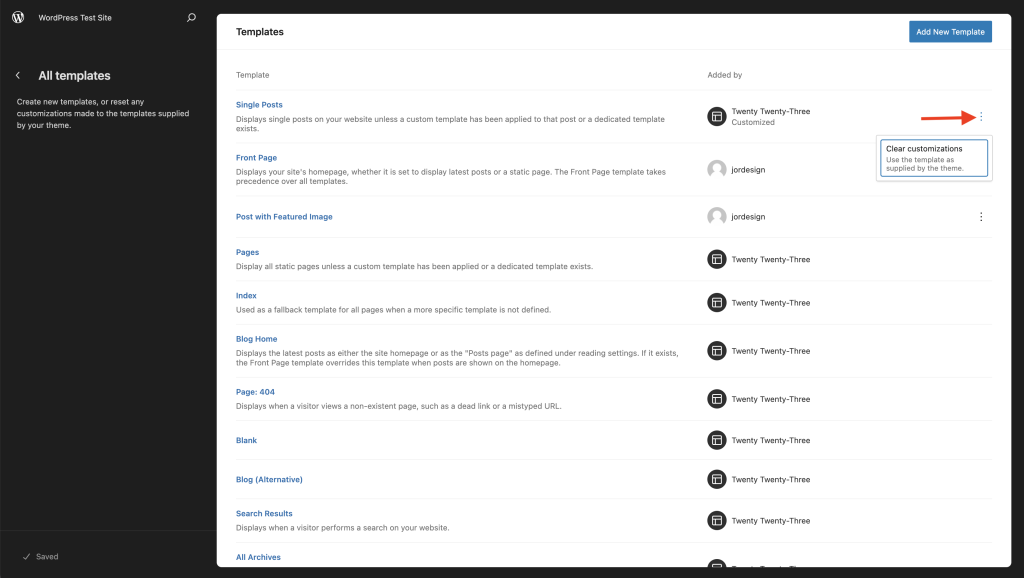Screen dimensions: 1024x578
Task: Open the search icon in sidebar
Action: (x=191, y=18)
